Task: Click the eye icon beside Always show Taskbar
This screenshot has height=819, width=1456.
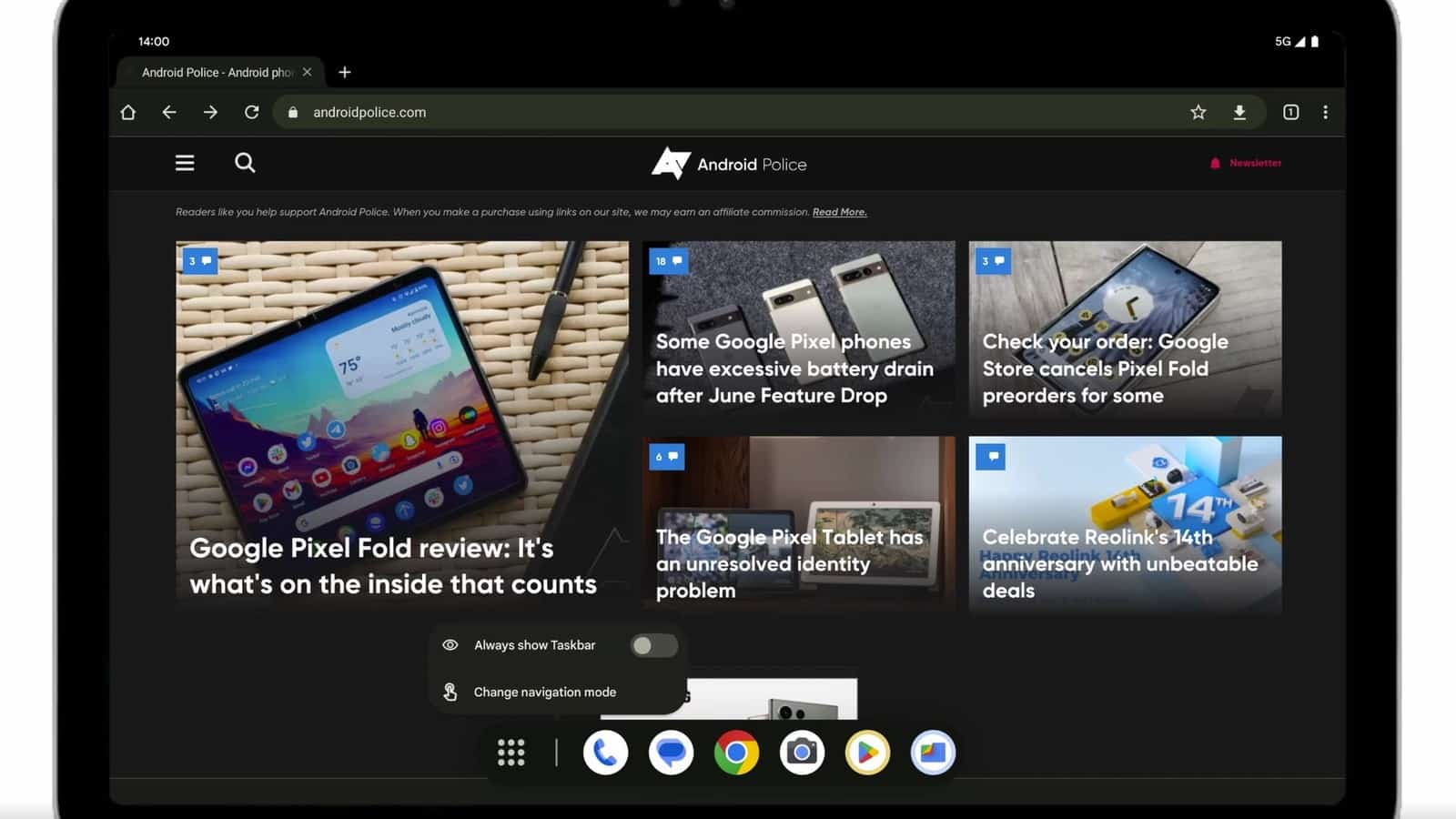Action: click(450, 645)
